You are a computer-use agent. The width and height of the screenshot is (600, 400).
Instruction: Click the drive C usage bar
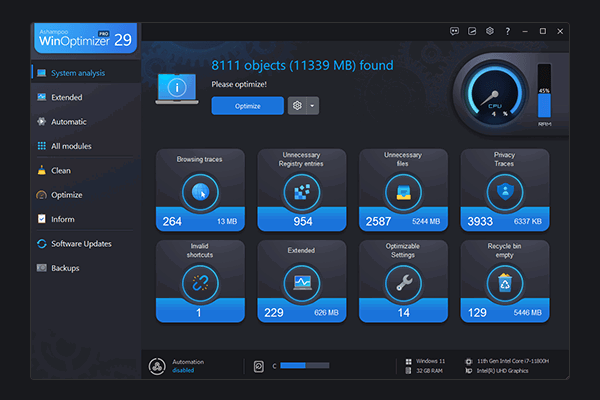(x=305, y=366)
